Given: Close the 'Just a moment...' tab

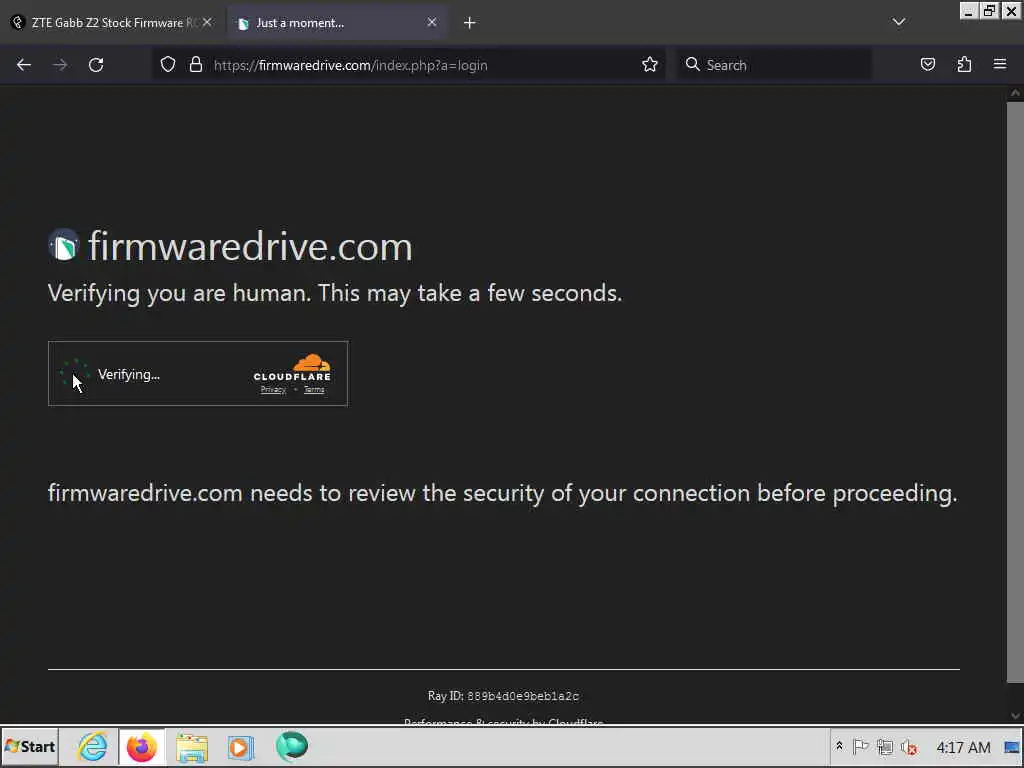Looking at the screenshot, I should [432, 22].
